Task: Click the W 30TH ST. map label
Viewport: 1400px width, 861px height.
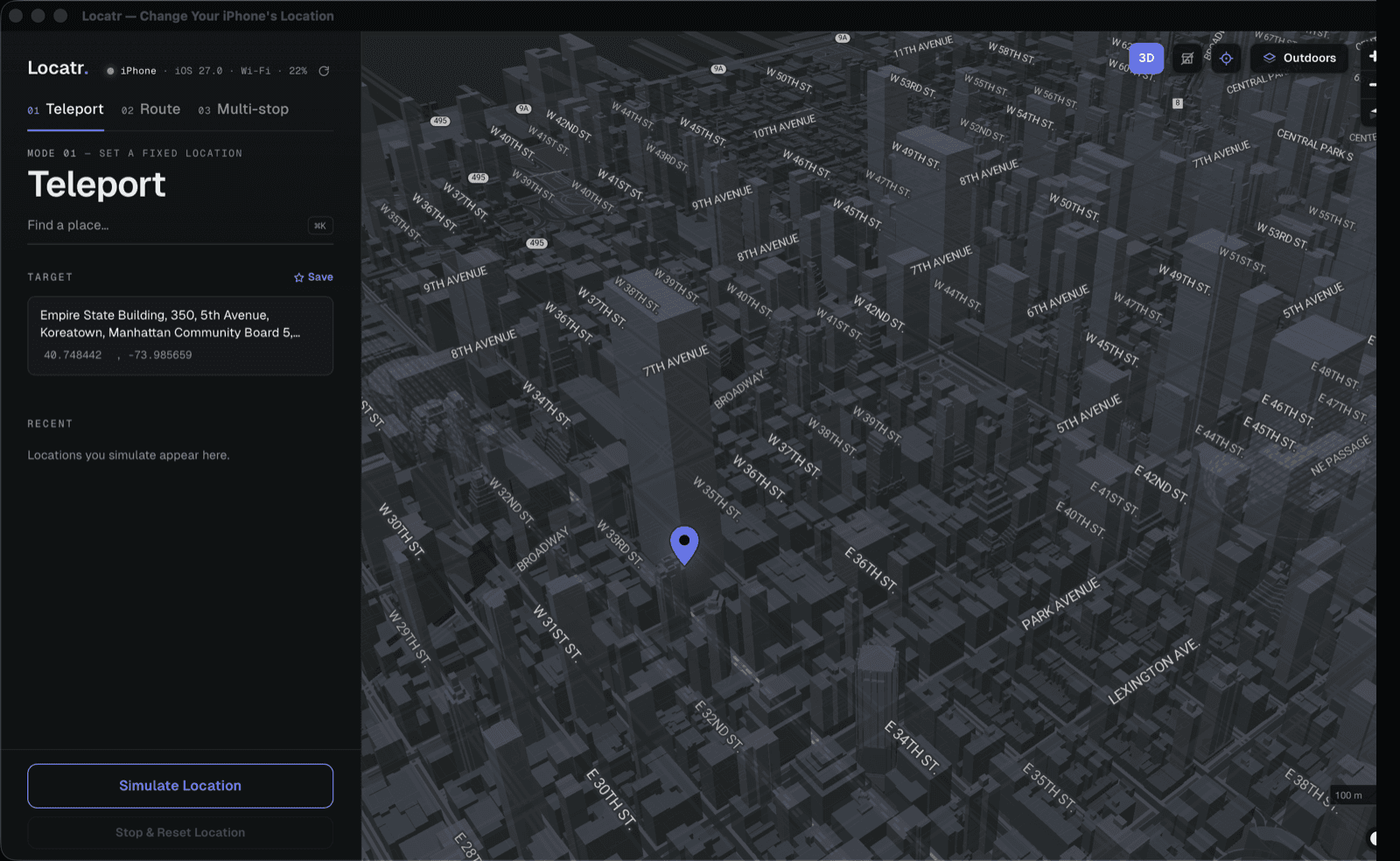Action: coord(402,531)
